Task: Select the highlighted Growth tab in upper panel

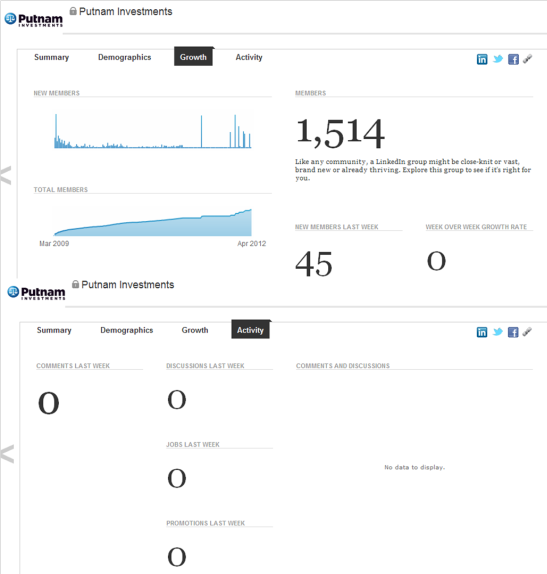Action: 193,57
